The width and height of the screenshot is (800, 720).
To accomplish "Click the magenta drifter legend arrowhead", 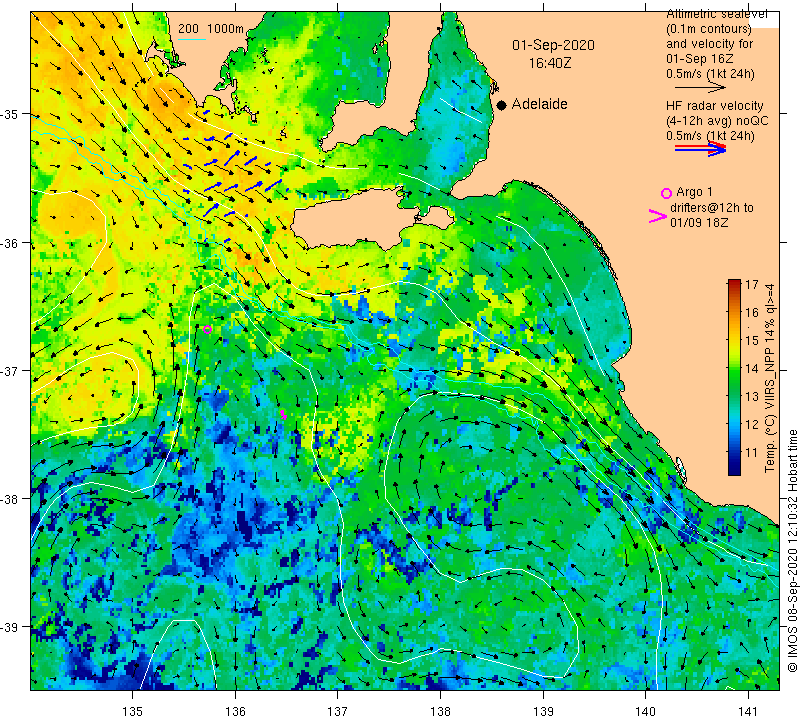I will pos(657,216).
